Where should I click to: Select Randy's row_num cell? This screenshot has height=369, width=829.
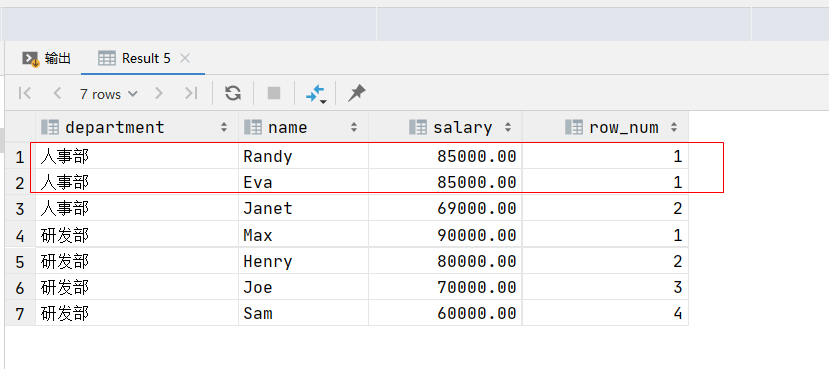coord(605,156)
